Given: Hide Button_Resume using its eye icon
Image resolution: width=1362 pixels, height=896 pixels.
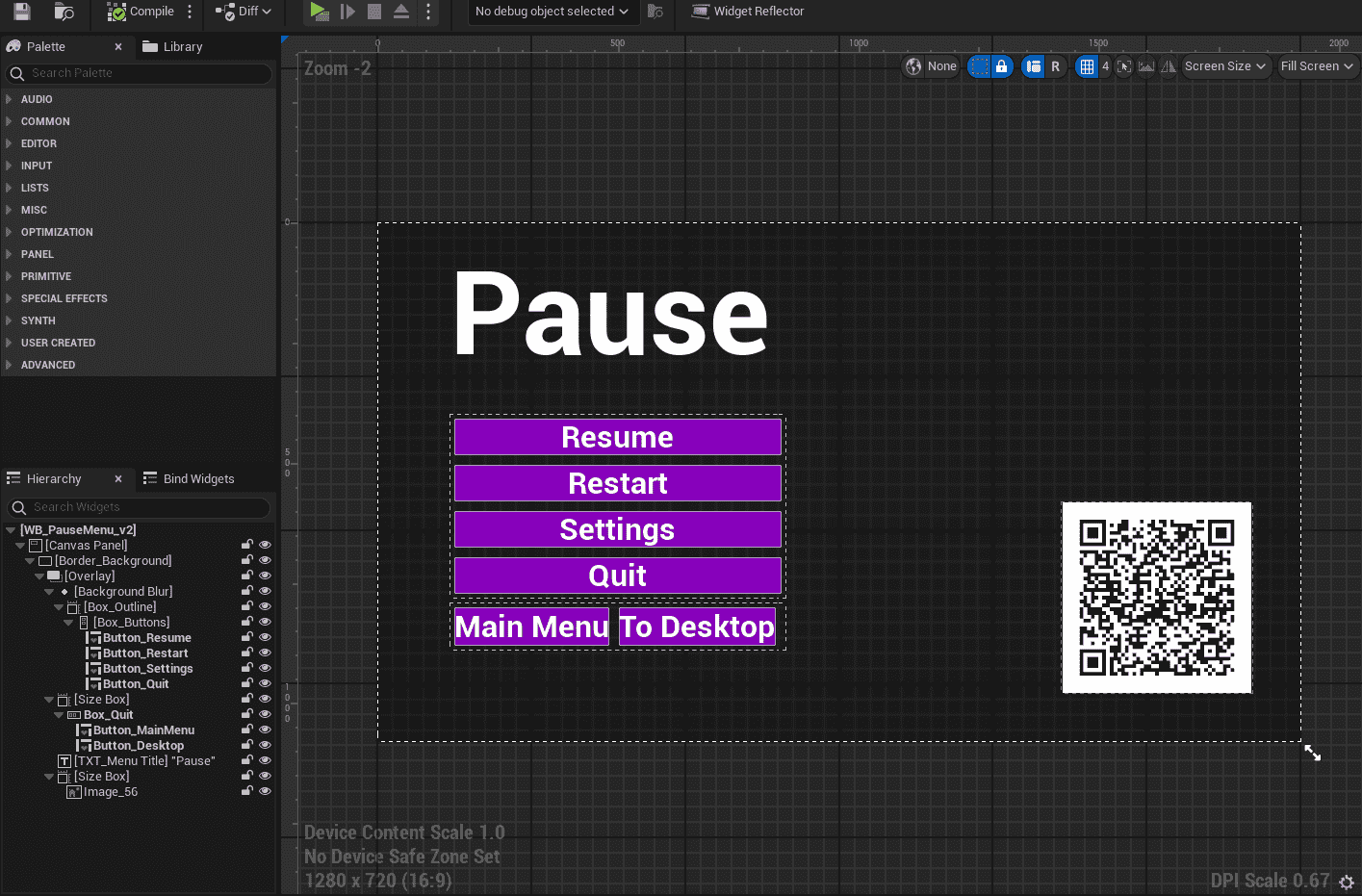Looking at the screenshot, I should tap(265, 637).
